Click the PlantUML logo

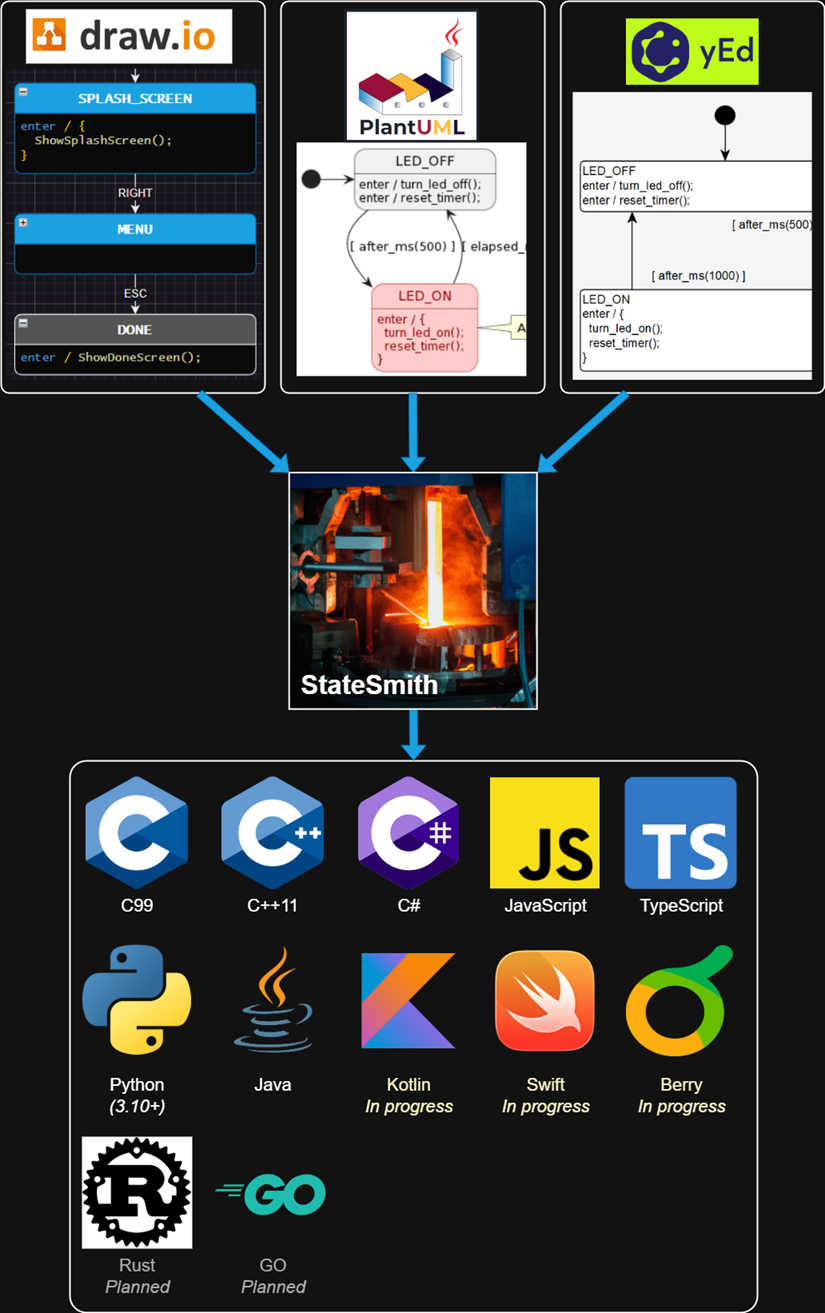pyautogui.click(x=412, y=76)
